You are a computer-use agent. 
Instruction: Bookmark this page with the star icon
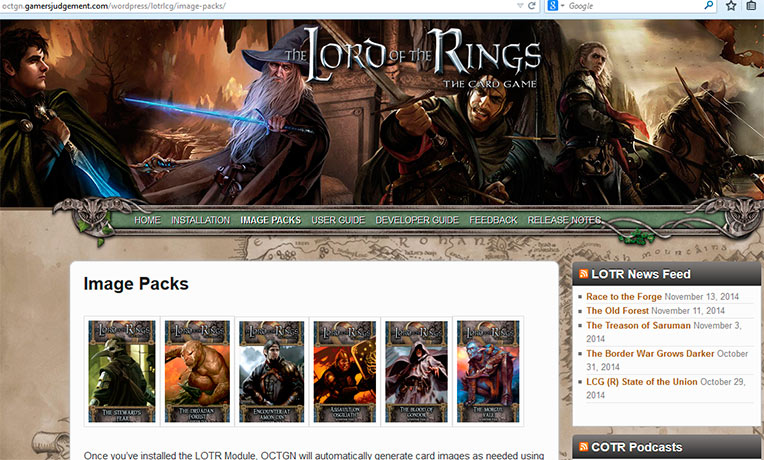[731, 6]
